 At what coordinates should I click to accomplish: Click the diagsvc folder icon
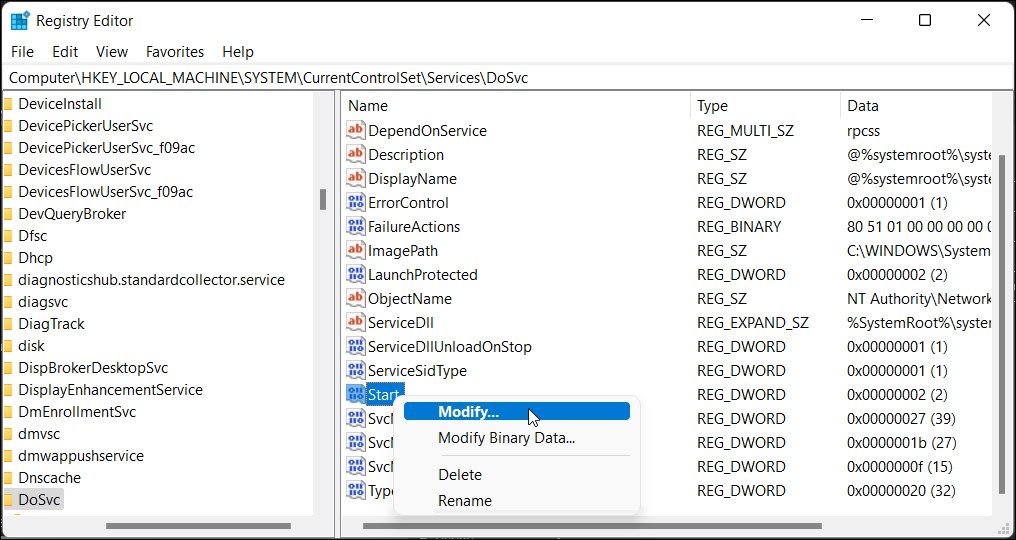(8, 301)
